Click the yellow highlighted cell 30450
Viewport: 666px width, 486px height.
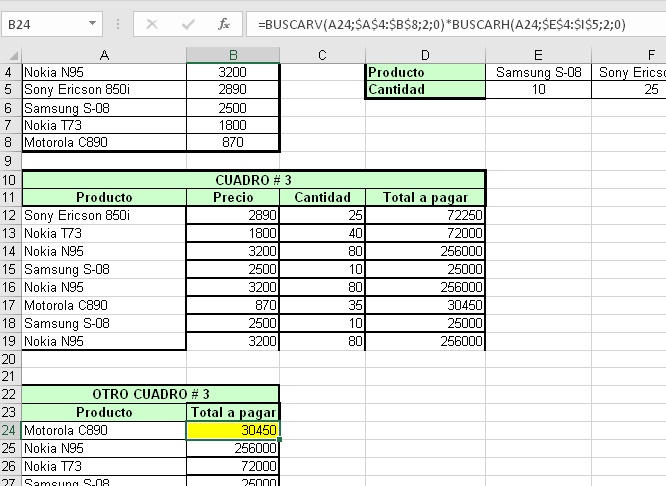pyautogui.click(x=233, y=430)
